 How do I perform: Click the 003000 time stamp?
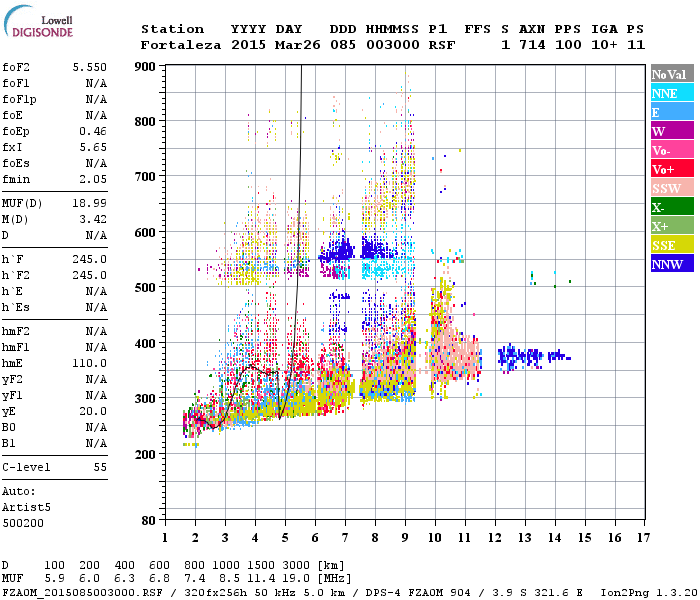[393, 45]
